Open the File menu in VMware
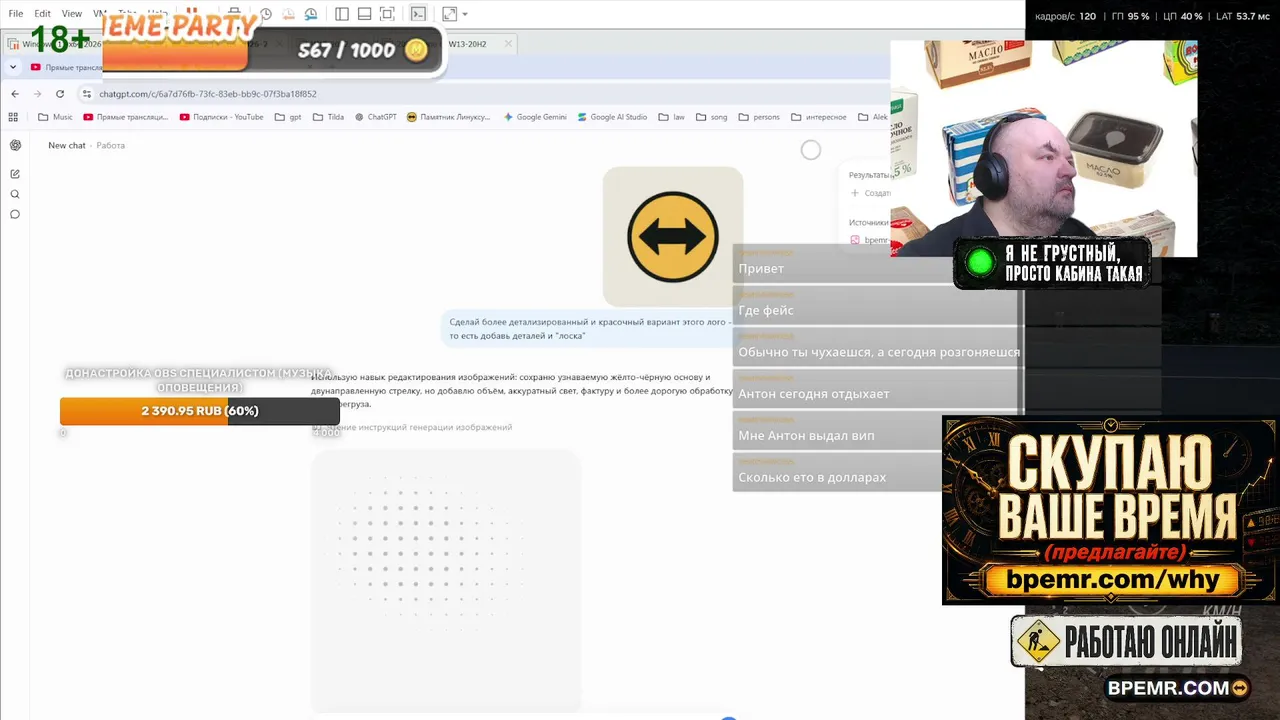1280x720 pixels. coord(16,14)
